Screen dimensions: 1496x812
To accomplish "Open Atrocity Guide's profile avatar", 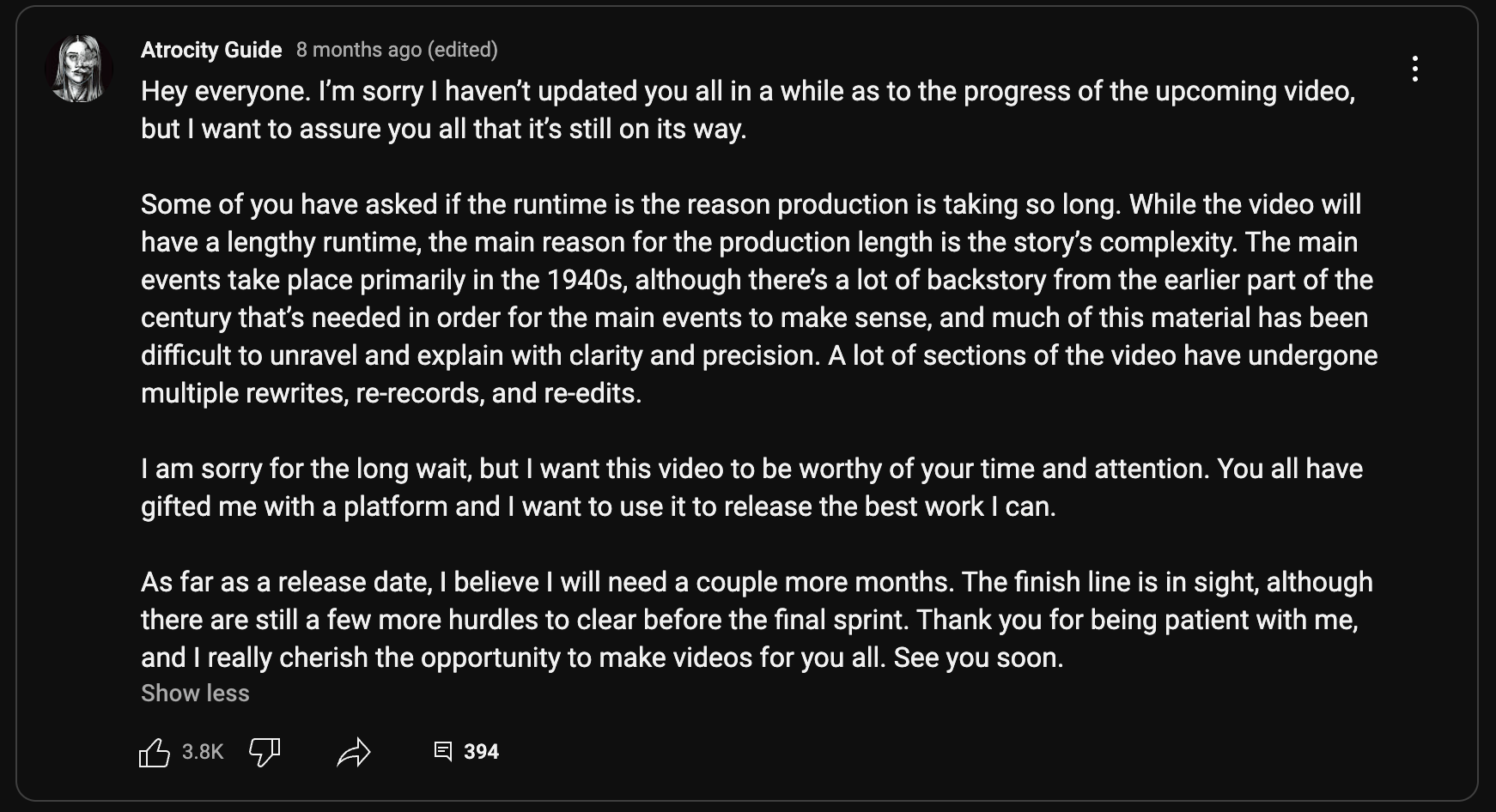I will (79, 69).
